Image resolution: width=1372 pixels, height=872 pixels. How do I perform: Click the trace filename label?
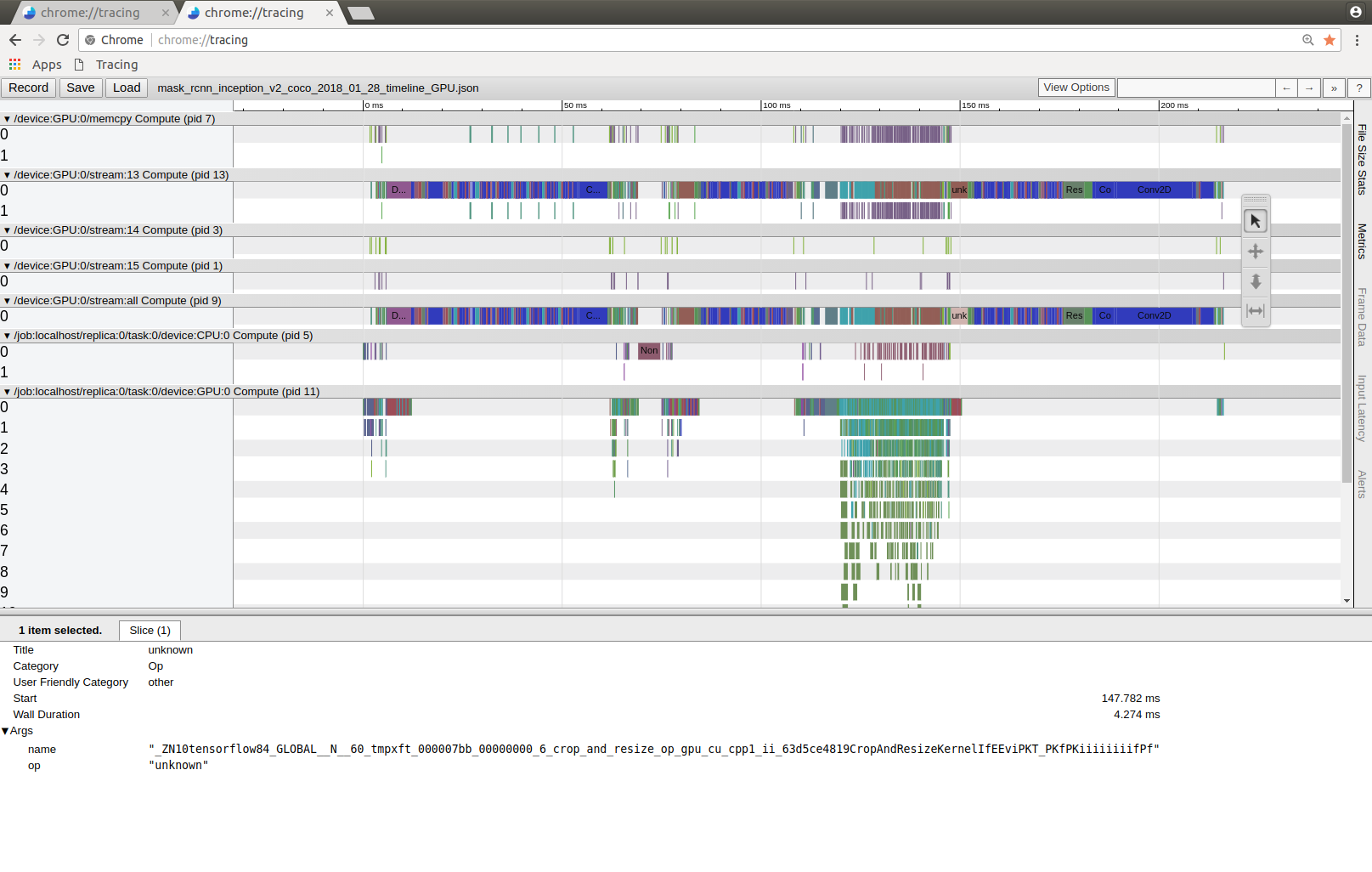pyautogui.click(x=318, y=88)
